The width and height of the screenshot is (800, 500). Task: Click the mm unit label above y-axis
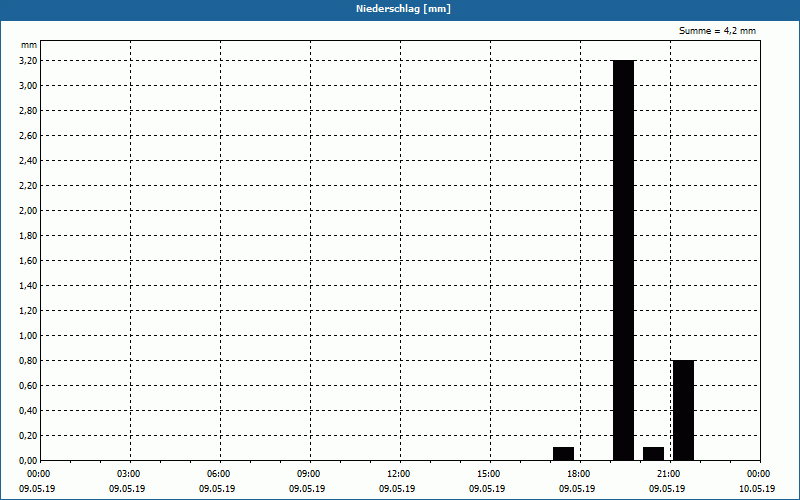[29, 45]
